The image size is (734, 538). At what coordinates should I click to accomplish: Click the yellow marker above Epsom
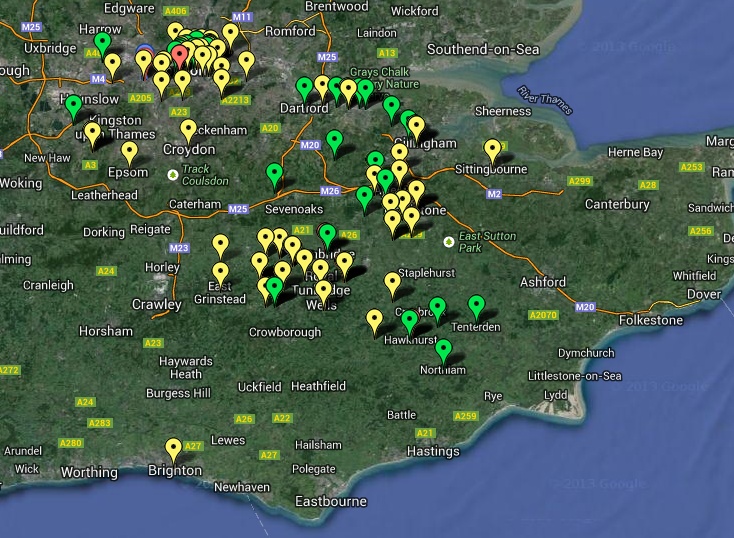(129, 153)
